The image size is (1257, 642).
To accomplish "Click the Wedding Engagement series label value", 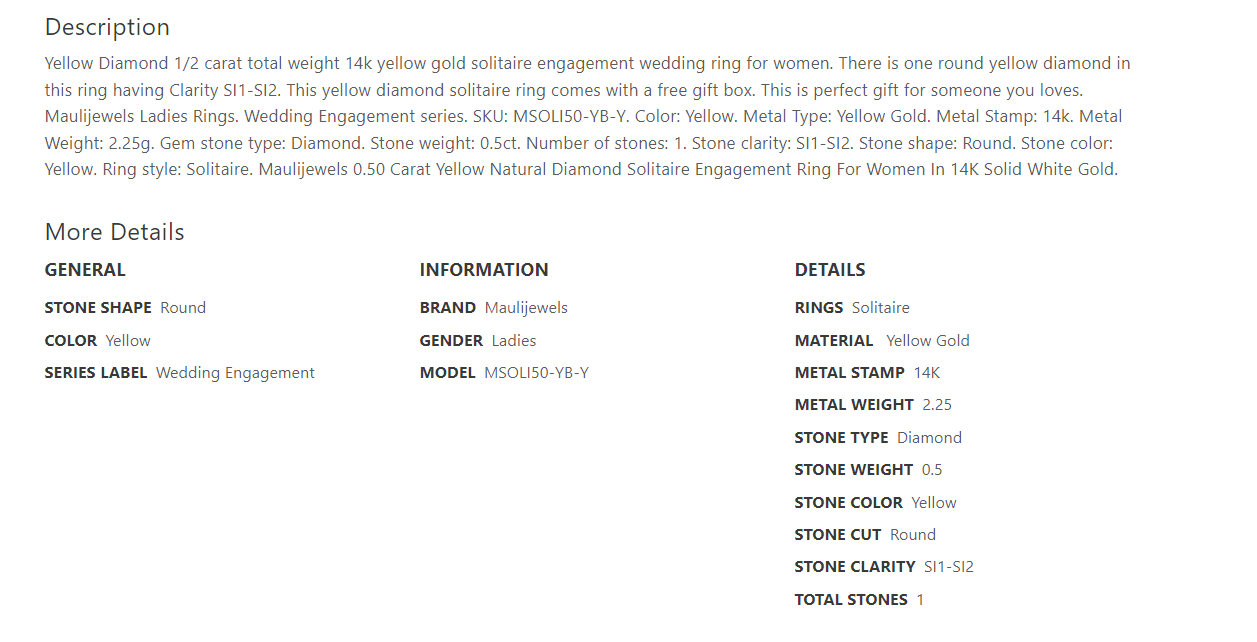I will coord(235,373).
